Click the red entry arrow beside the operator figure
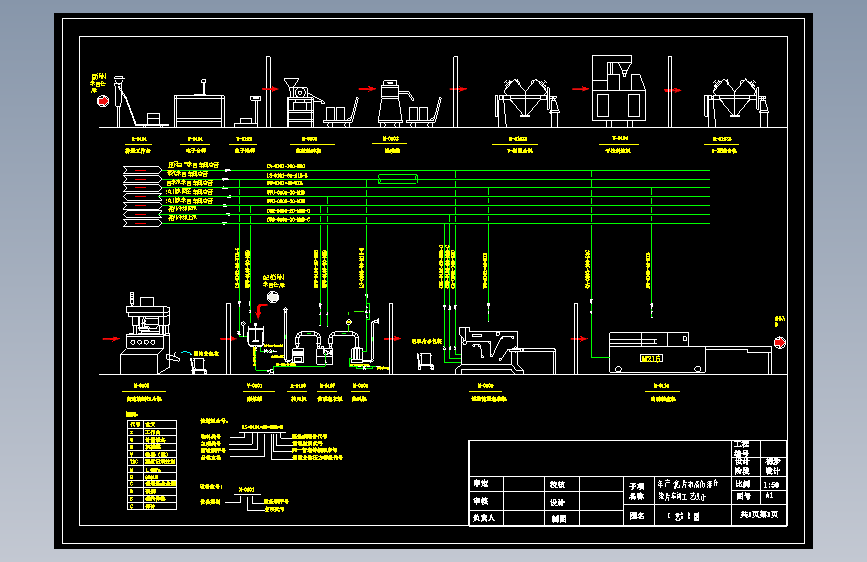This screenshot has height=562, width=867. (103, 101)
